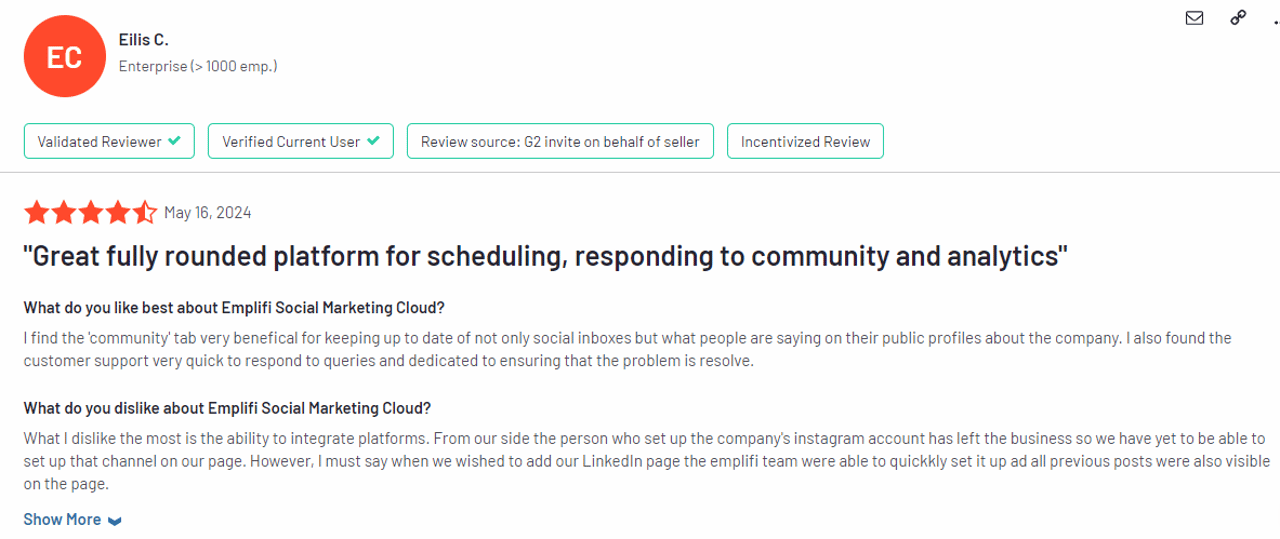Click the Verified Current User green checkmark
The height and width of the screenshot is (539, 1280).
point(374,141)
